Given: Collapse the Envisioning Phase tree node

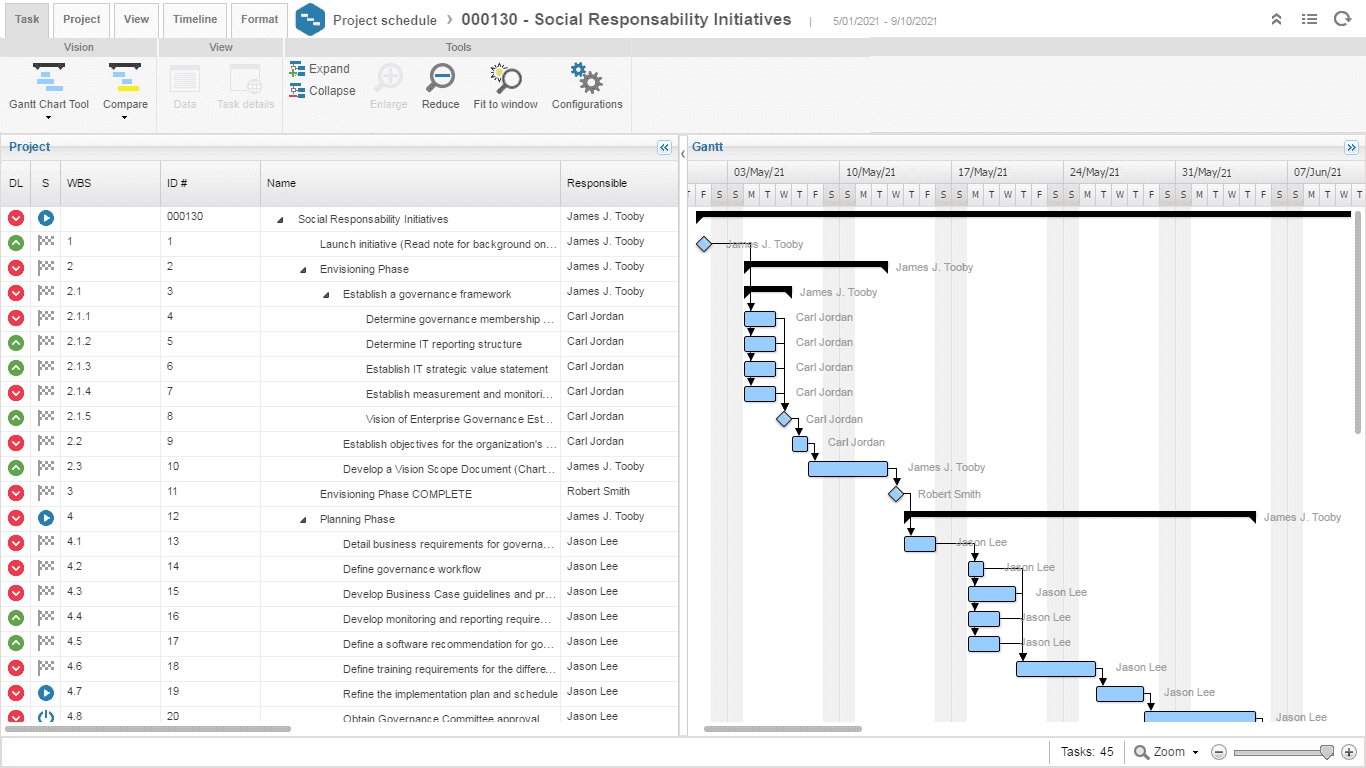Looking at the screenshot, I should coord(303,270).
